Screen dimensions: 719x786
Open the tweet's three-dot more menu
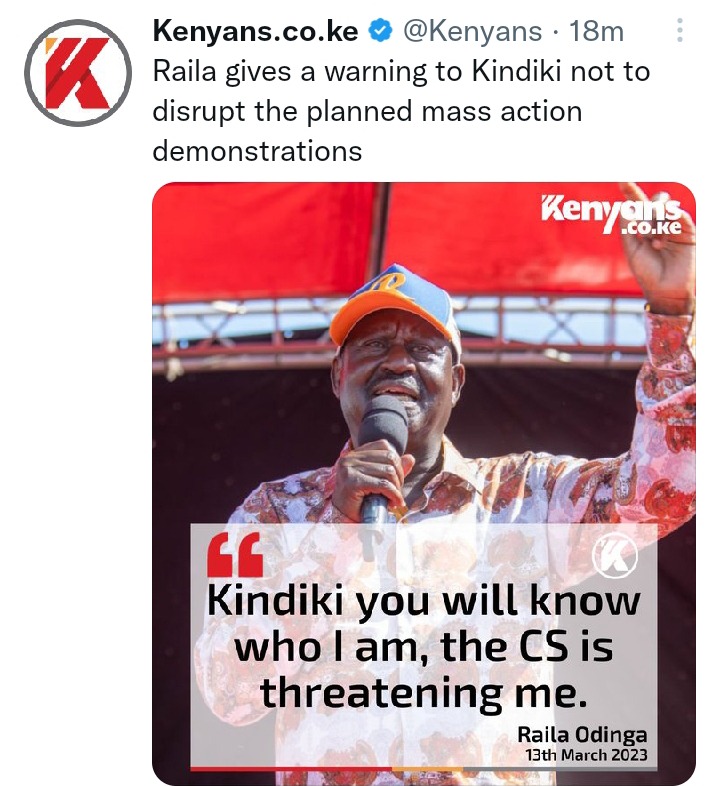tap(679, 30)
